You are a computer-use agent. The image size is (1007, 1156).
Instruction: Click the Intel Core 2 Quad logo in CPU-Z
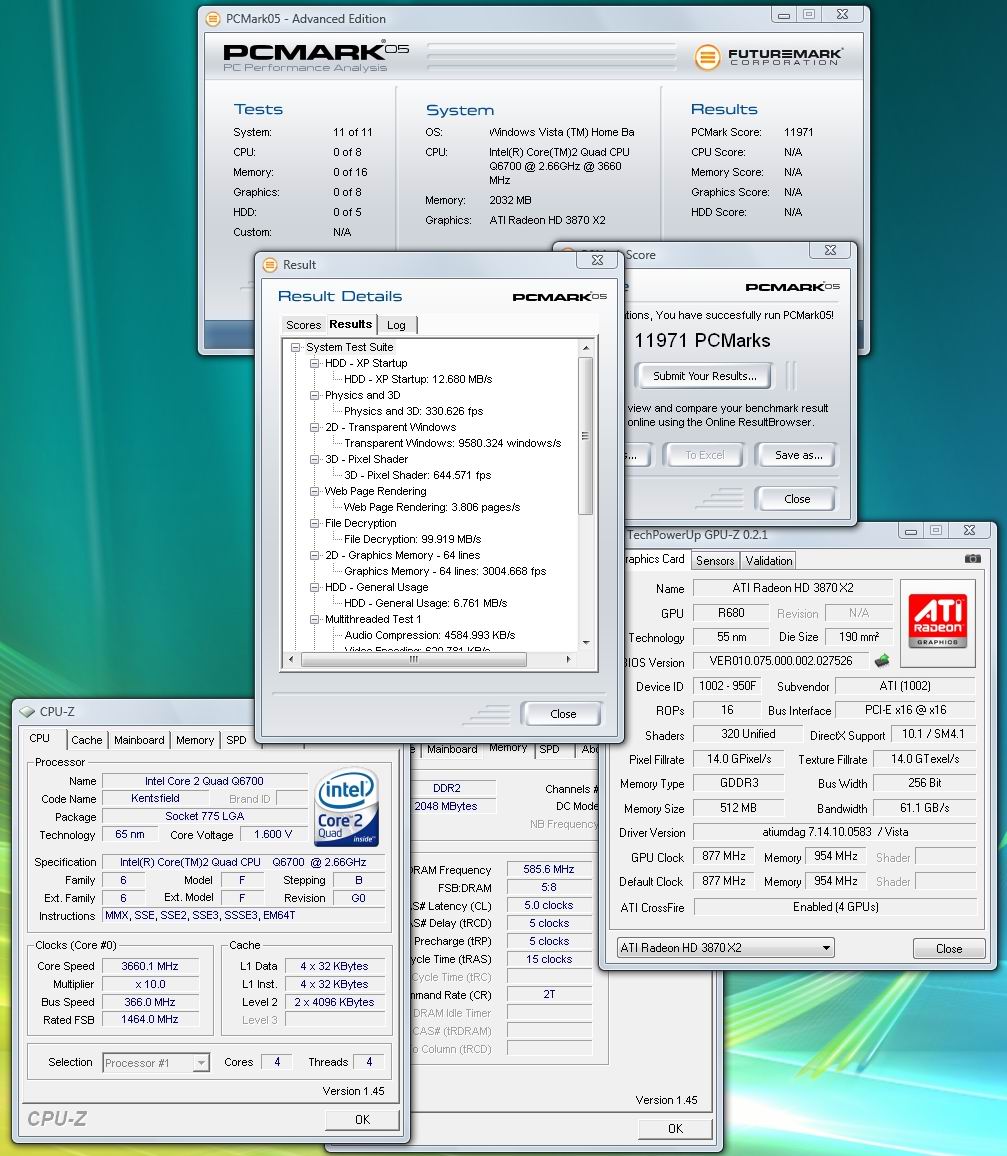pos(346,807)
